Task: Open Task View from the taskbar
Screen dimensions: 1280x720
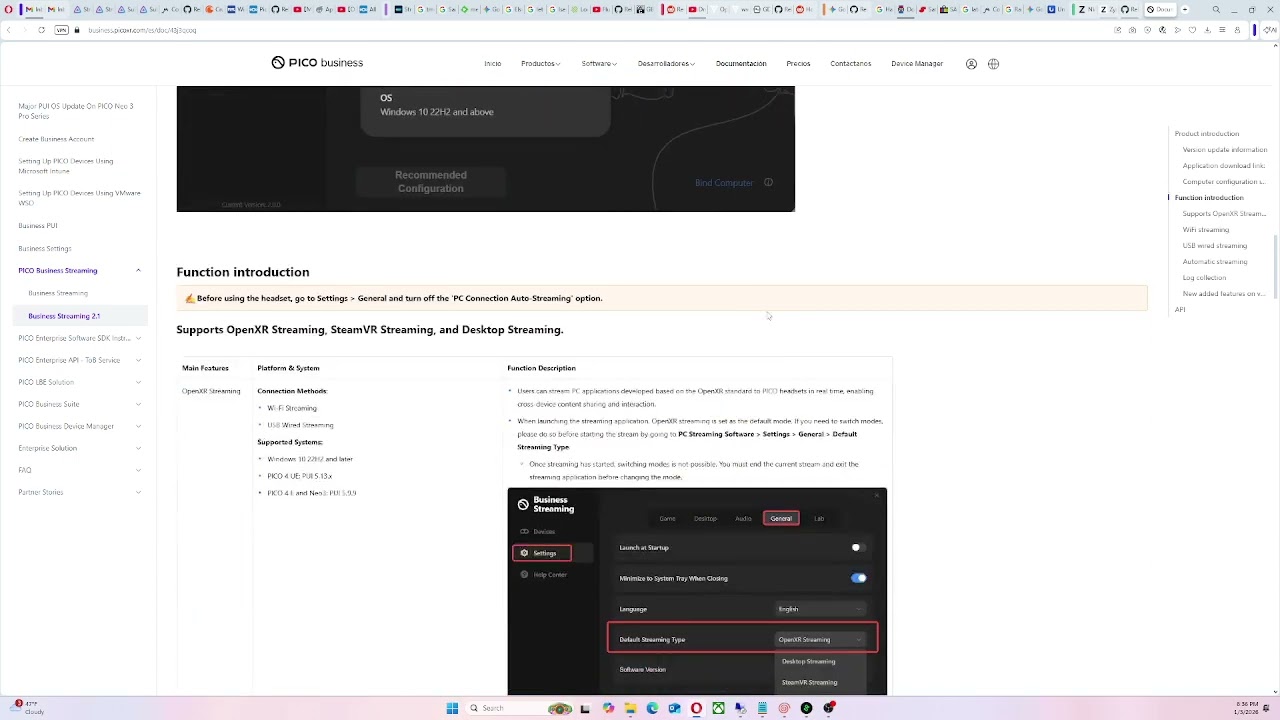Action: coord(585,708)
